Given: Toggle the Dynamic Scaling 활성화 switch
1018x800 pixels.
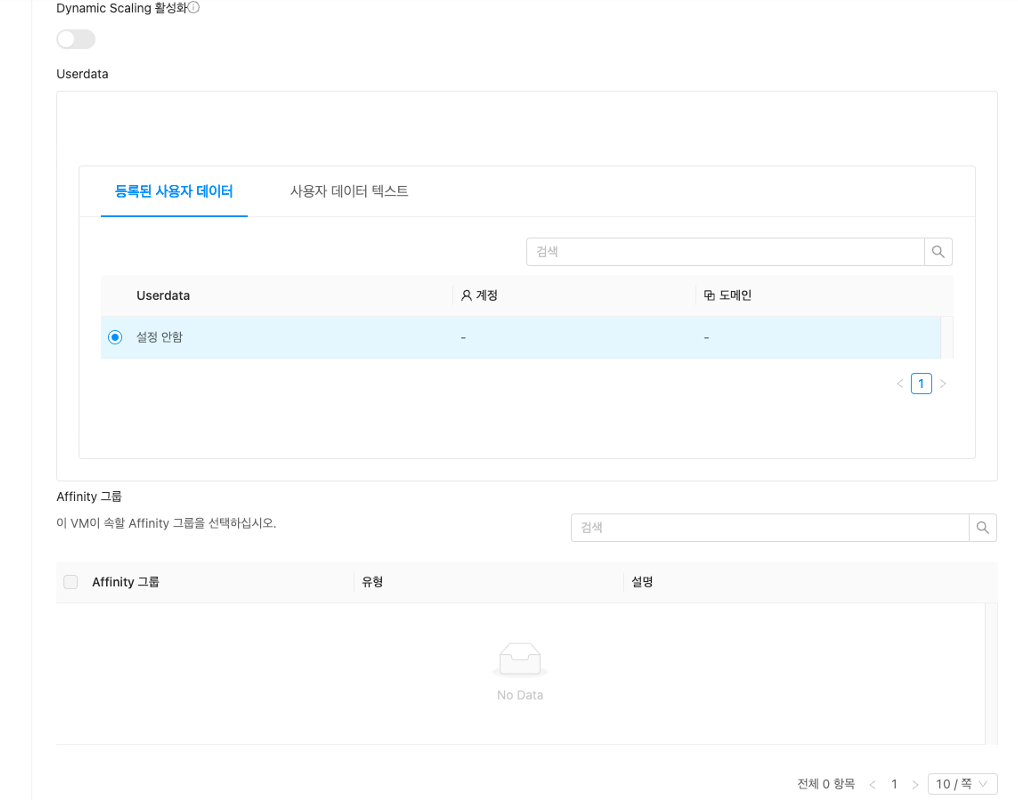Looking at the screenshot, I should point(76,39).
